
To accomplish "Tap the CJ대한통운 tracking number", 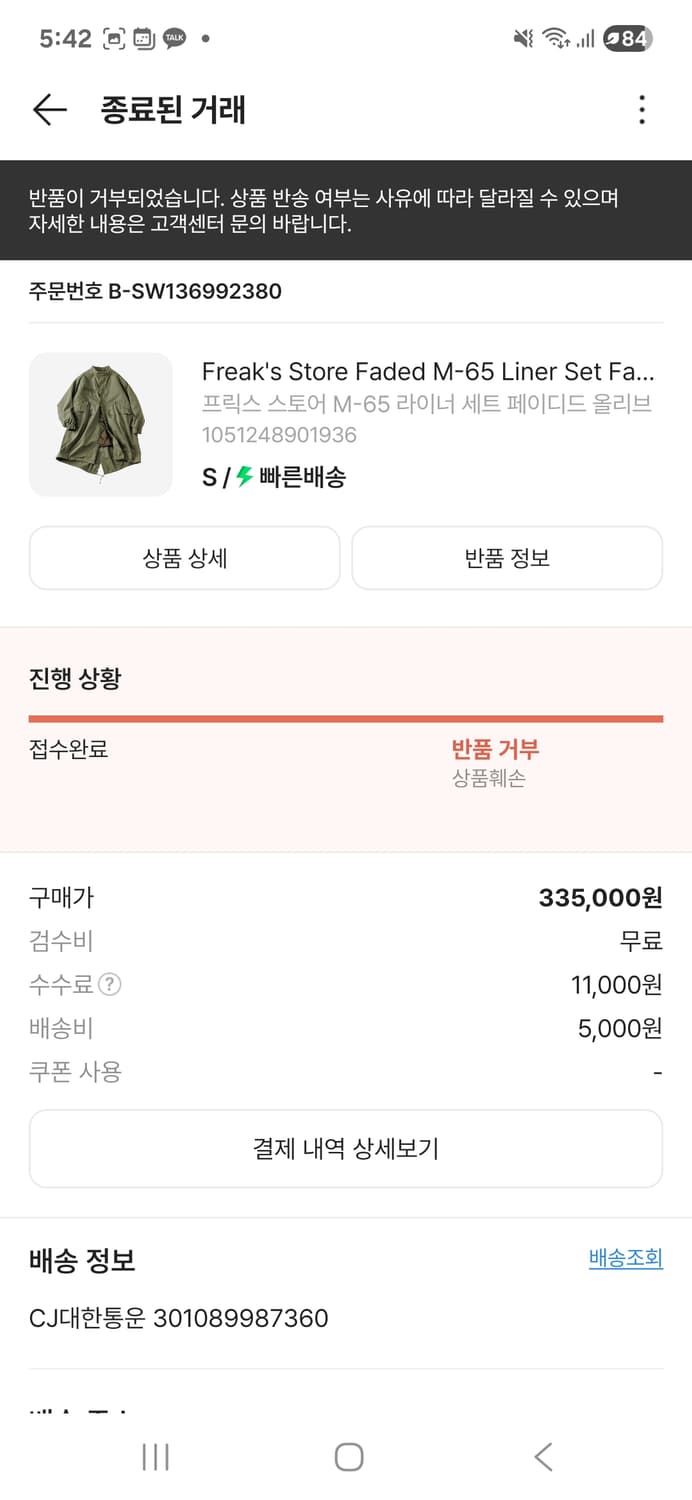I will click(178, 1318).
